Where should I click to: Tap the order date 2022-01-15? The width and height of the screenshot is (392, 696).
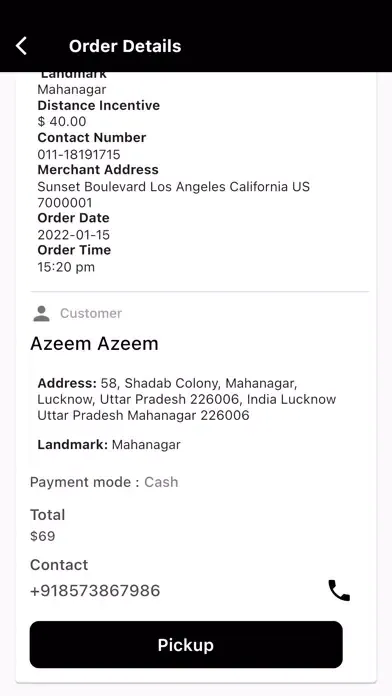74,235
